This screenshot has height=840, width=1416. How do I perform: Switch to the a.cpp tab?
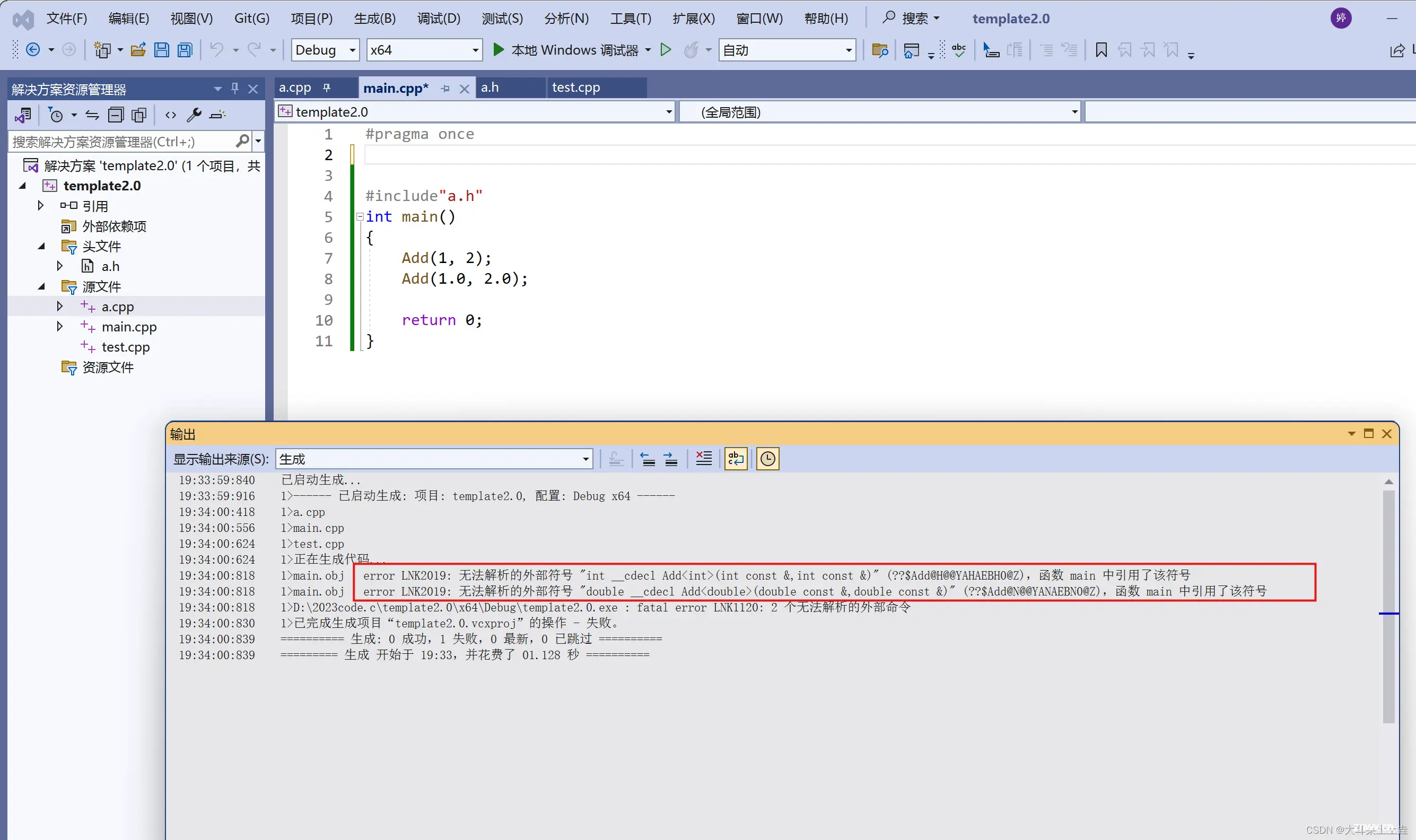[295, 87]
